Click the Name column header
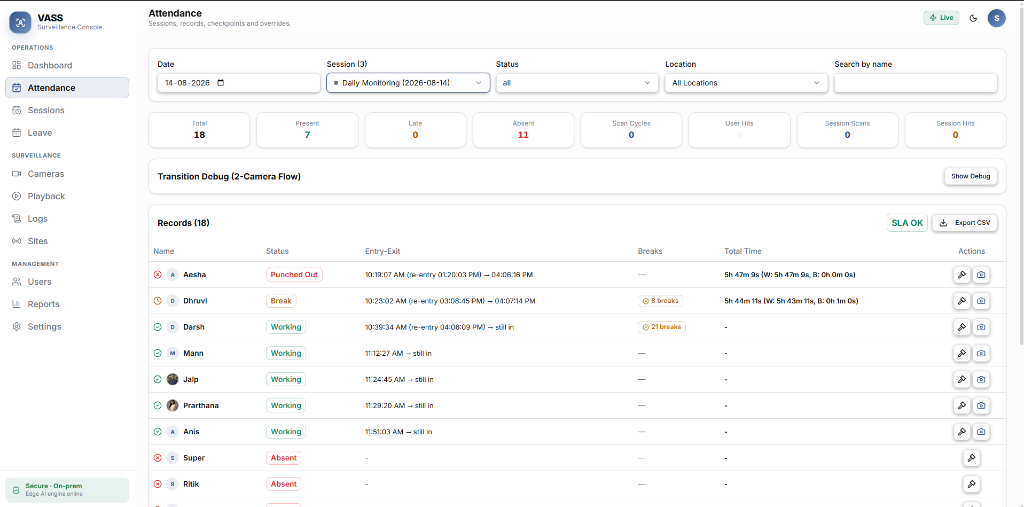This screenshot has height=507, width=1024. click(x=164, y=251)
